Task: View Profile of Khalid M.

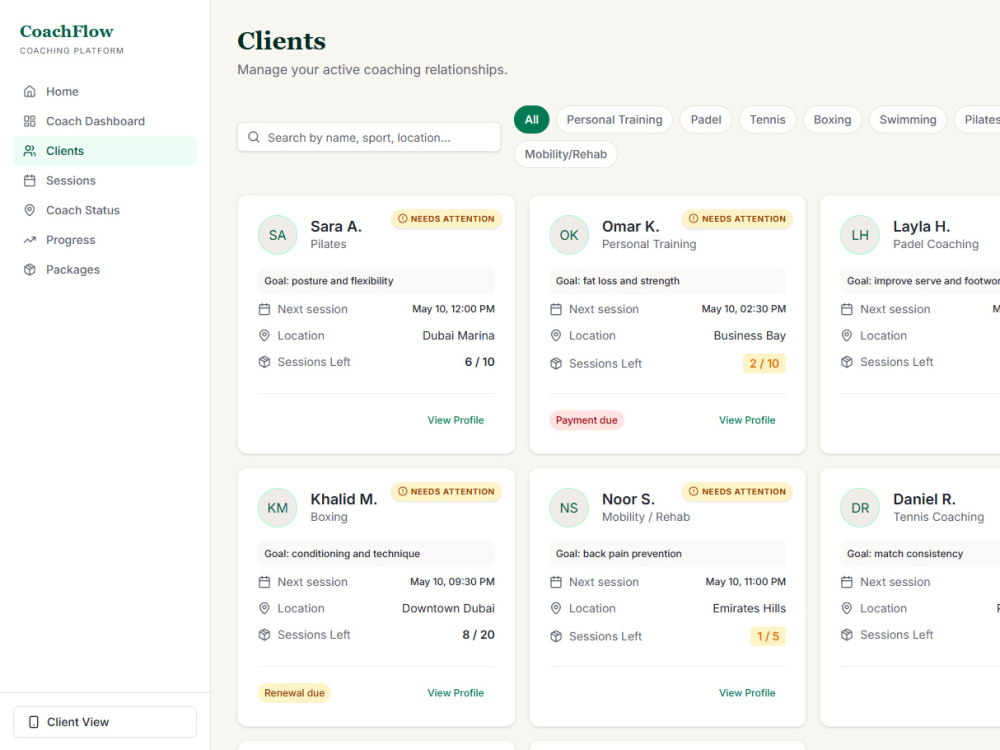Action: pyautogui.click(x=455, y=693)
